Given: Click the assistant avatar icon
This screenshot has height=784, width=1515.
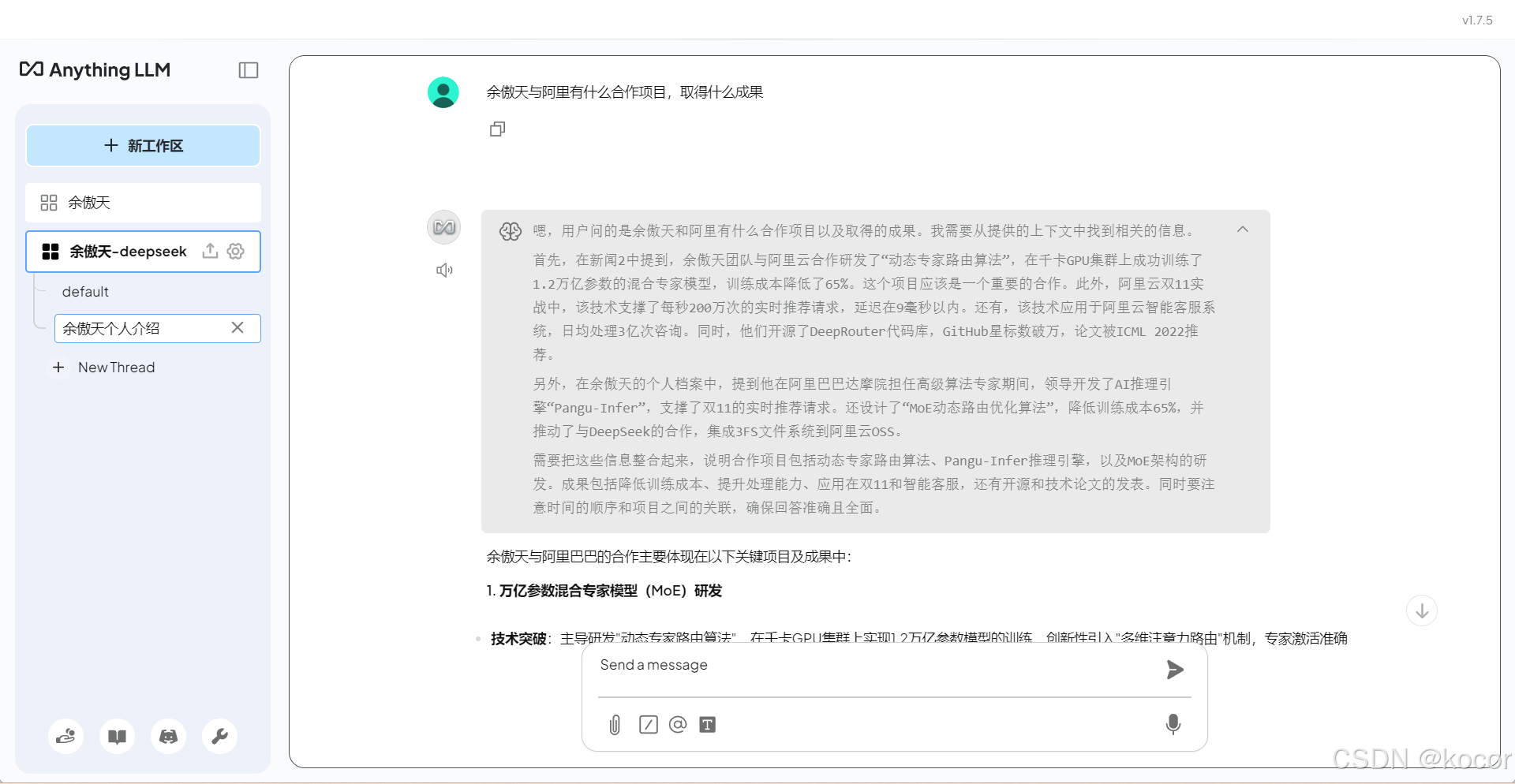Looking at the screenshot, I should pos(444,227).
